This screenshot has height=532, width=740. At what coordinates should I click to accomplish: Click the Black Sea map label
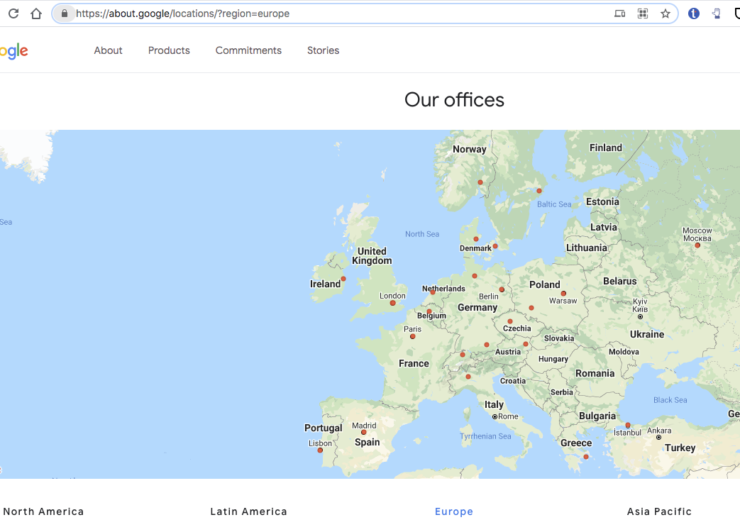[x=670, y=400]
